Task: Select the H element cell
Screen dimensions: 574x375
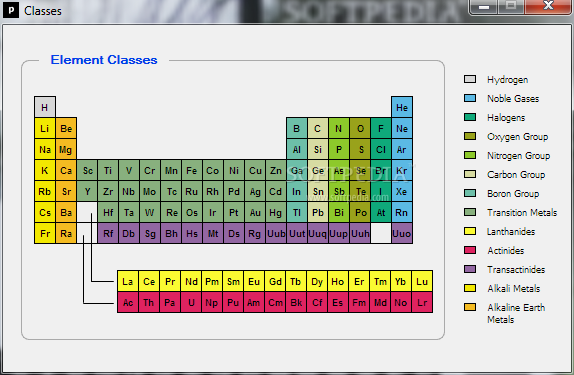Action: 45,107
